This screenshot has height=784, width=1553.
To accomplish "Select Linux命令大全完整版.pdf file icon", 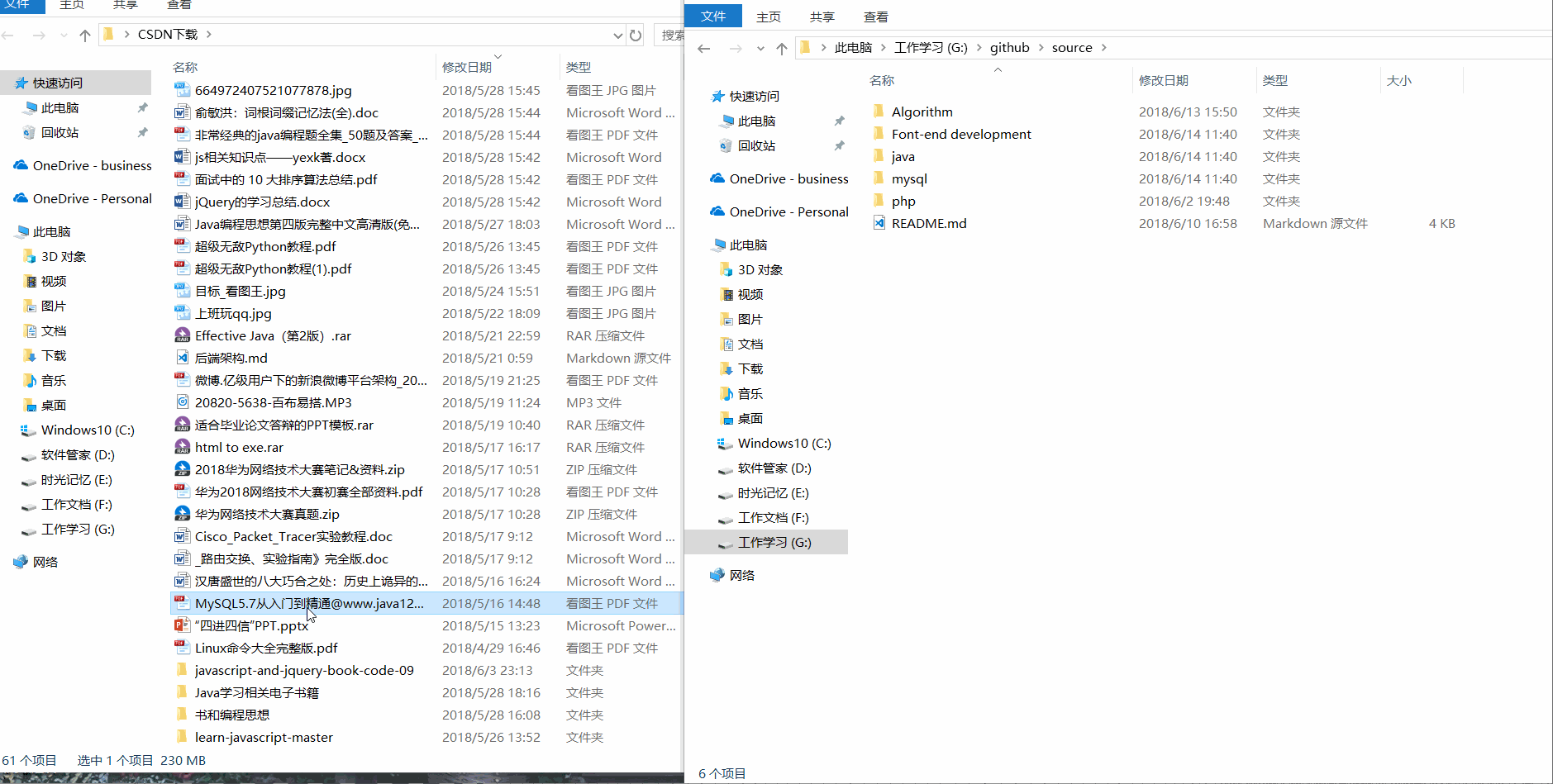I will coord(182,648).
